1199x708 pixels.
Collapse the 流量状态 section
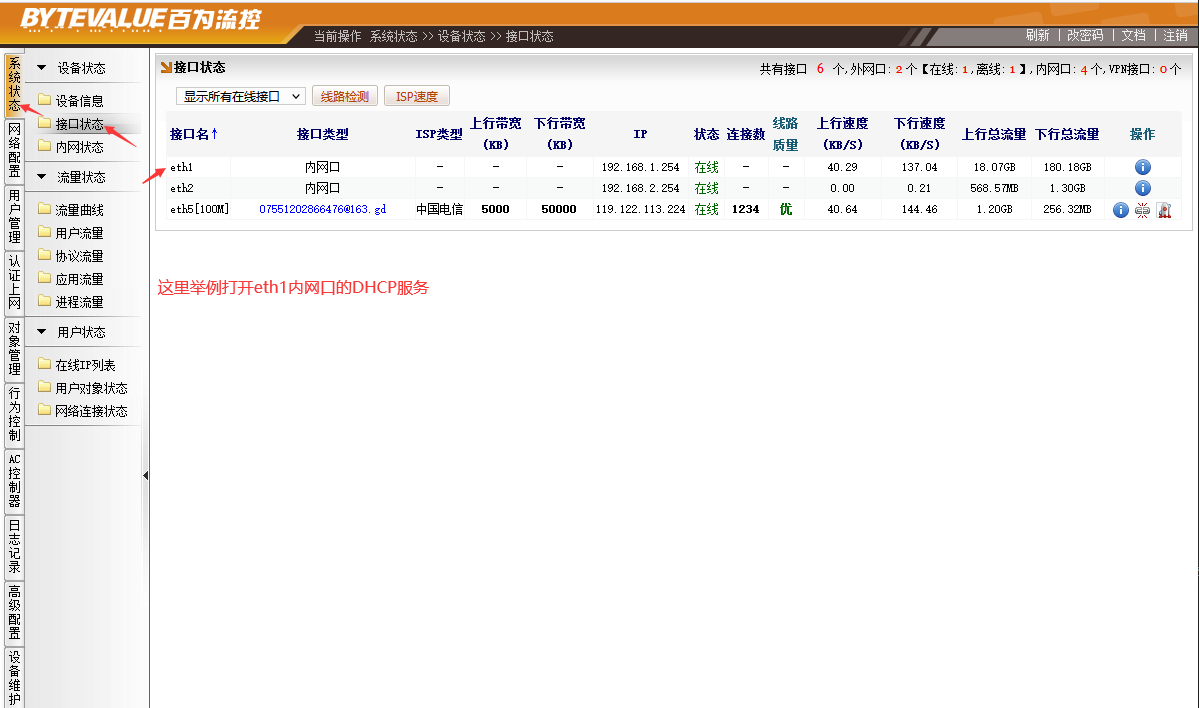[41, 177]
